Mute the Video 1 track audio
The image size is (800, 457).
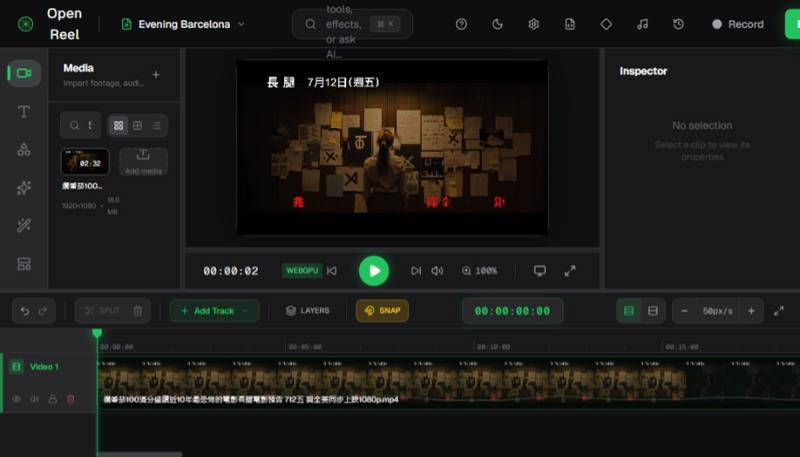click(x=35, y=399)
